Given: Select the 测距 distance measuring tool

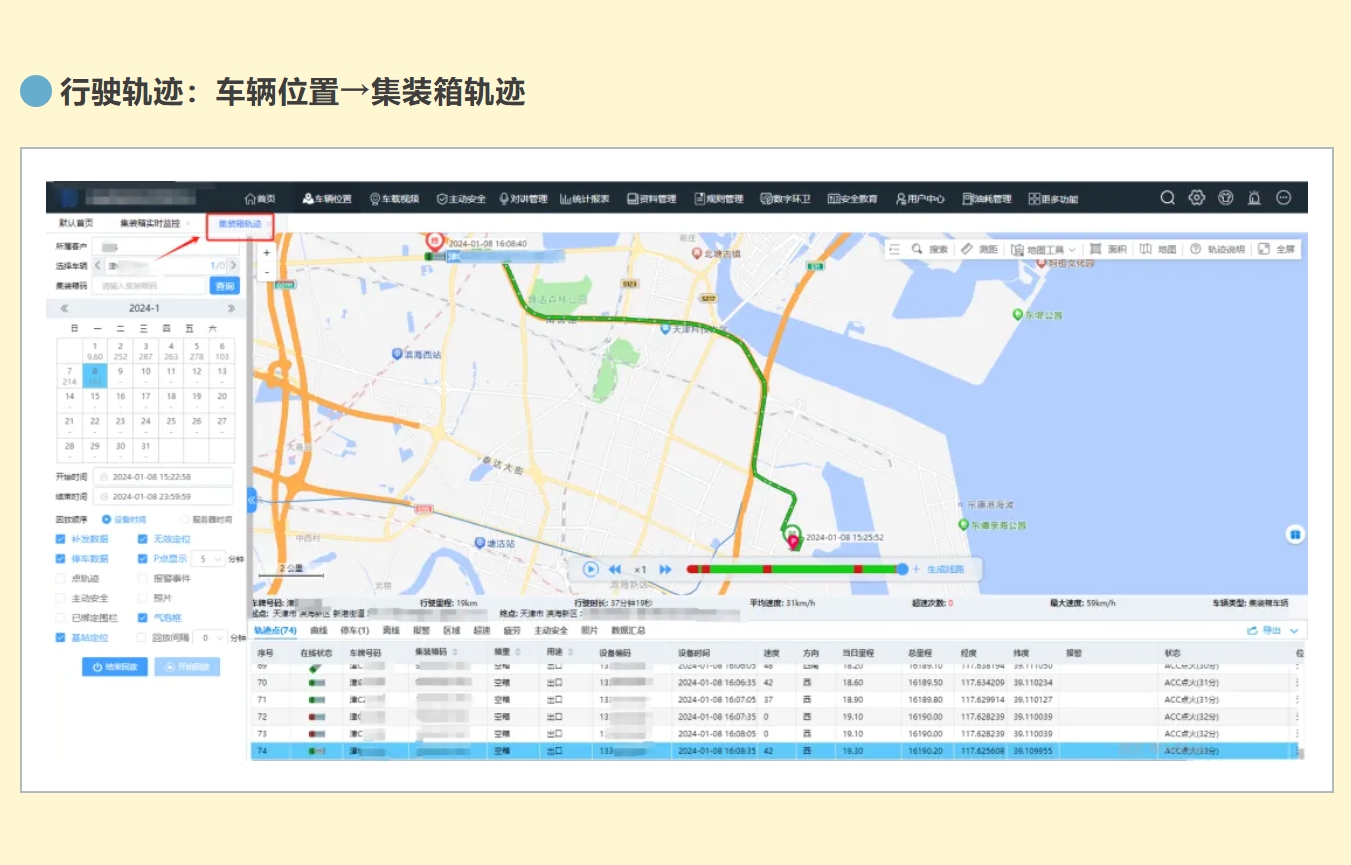Looking at the screenshot, I should click(x=979, y=249).
